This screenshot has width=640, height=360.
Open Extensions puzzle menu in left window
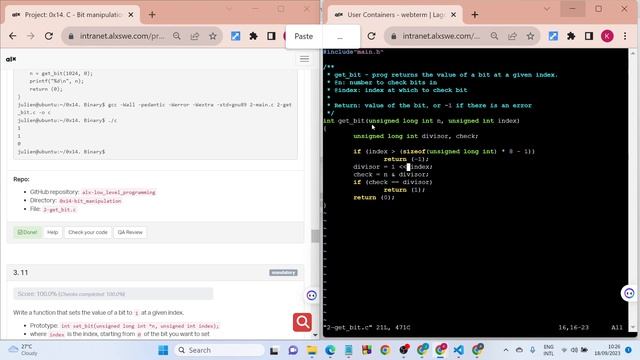click(x=253, y=36)
